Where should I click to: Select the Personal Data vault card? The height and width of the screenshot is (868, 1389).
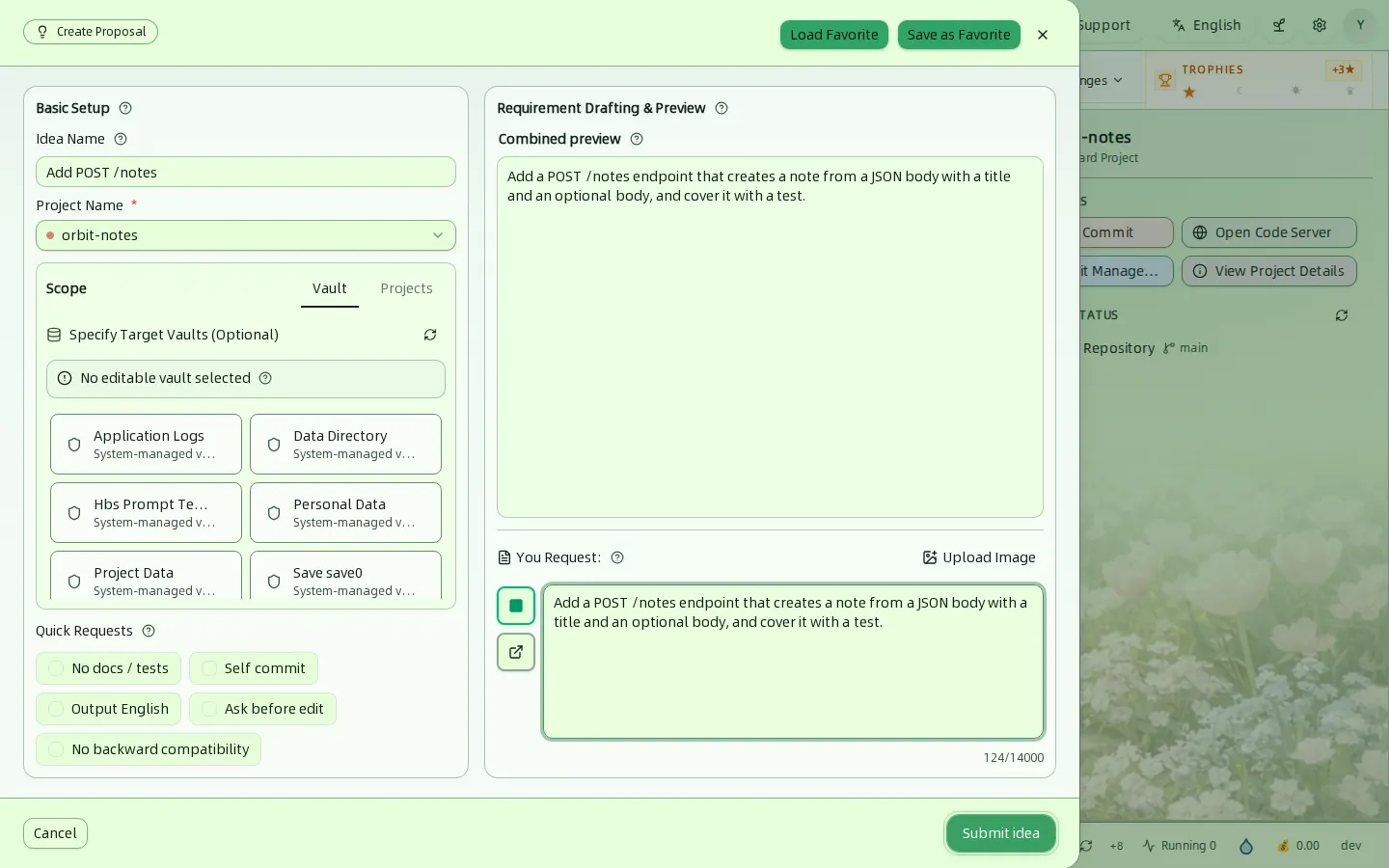click(345, 513)
